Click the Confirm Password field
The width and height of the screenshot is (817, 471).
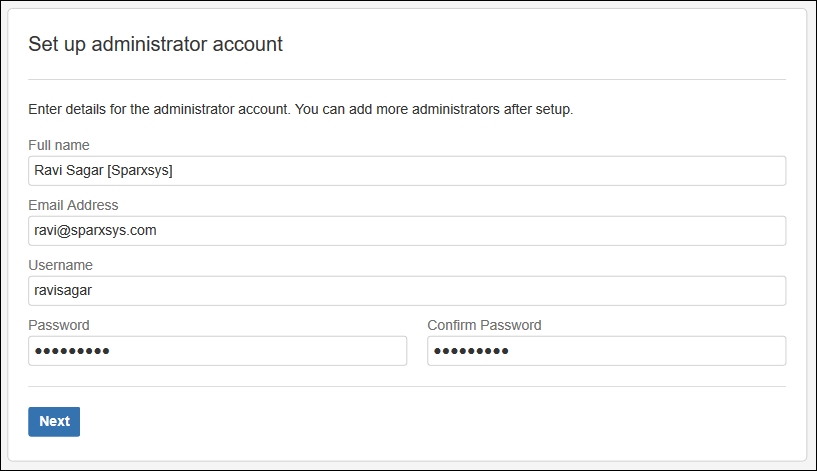click(x=606, y=351)
